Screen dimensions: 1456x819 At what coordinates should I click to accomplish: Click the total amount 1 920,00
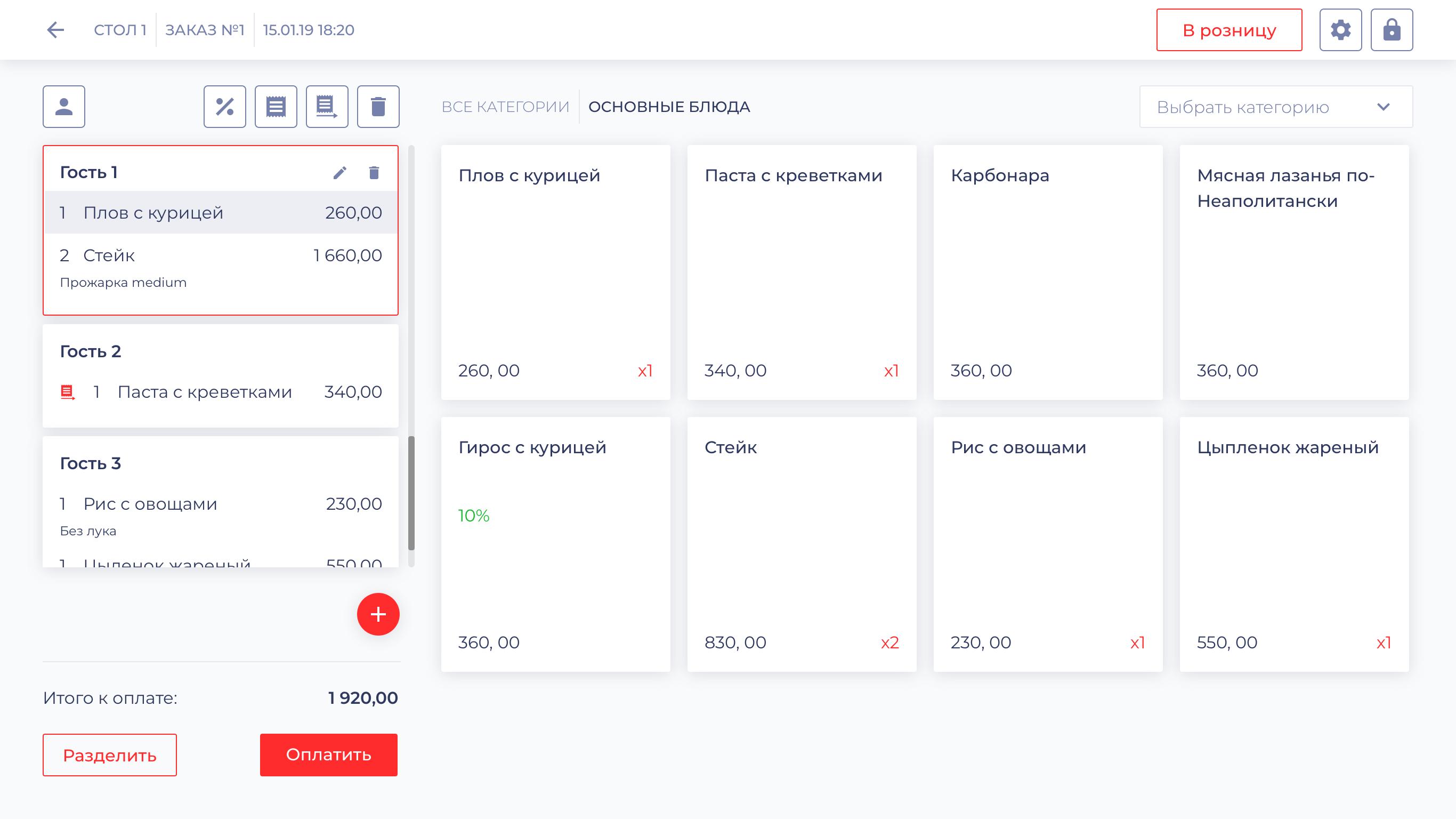[x=363, y=698]
